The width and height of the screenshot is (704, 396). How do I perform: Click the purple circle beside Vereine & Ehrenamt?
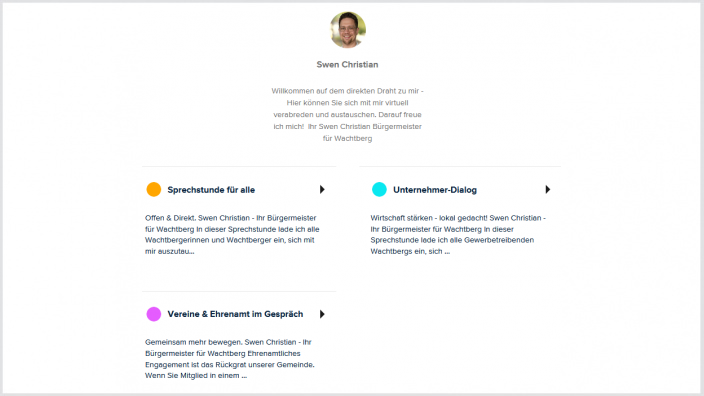154,314
